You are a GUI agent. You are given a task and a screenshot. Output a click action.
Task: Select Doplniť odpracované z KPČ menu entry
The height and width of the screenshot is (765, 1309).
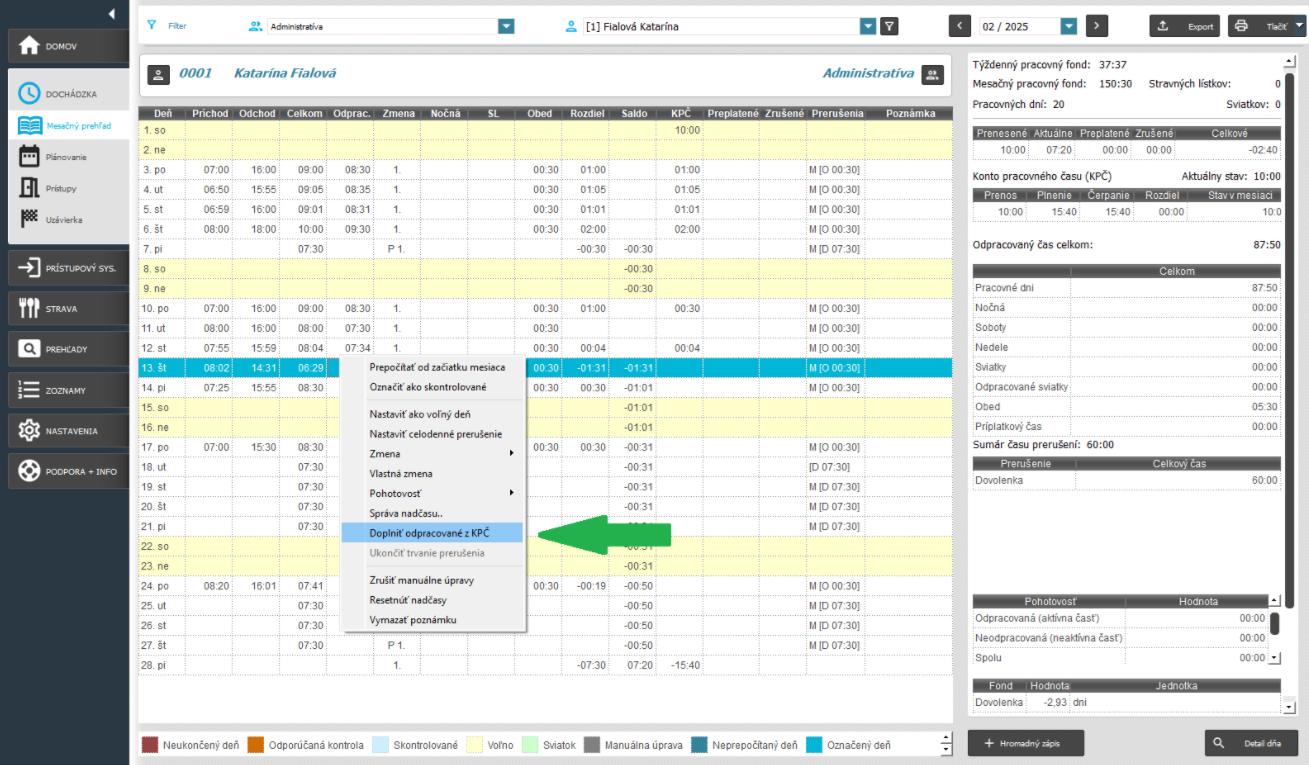point(430,533)
